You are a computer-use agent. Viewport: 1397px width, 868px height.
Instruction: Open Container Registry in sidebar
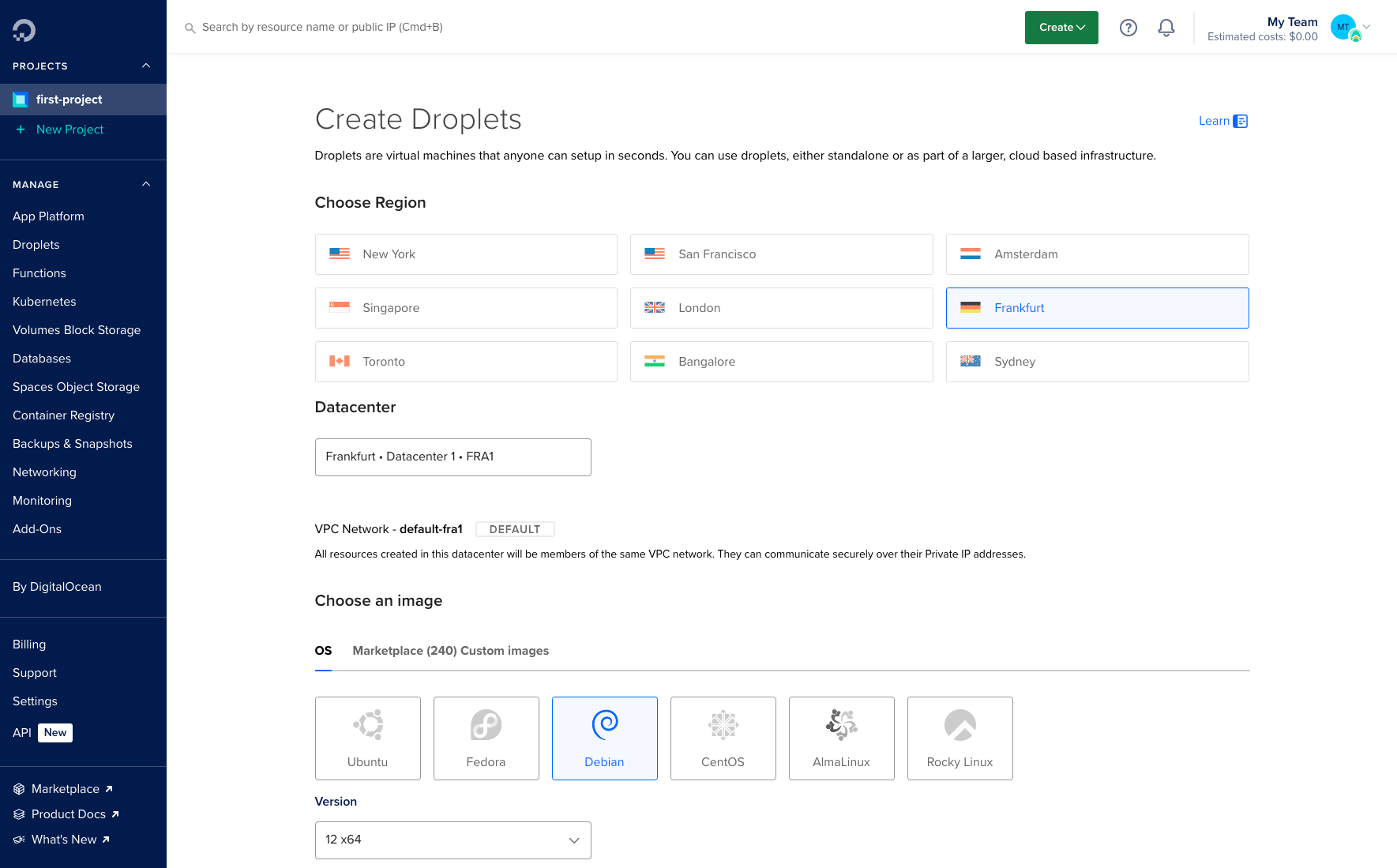(x=63, y=415)
